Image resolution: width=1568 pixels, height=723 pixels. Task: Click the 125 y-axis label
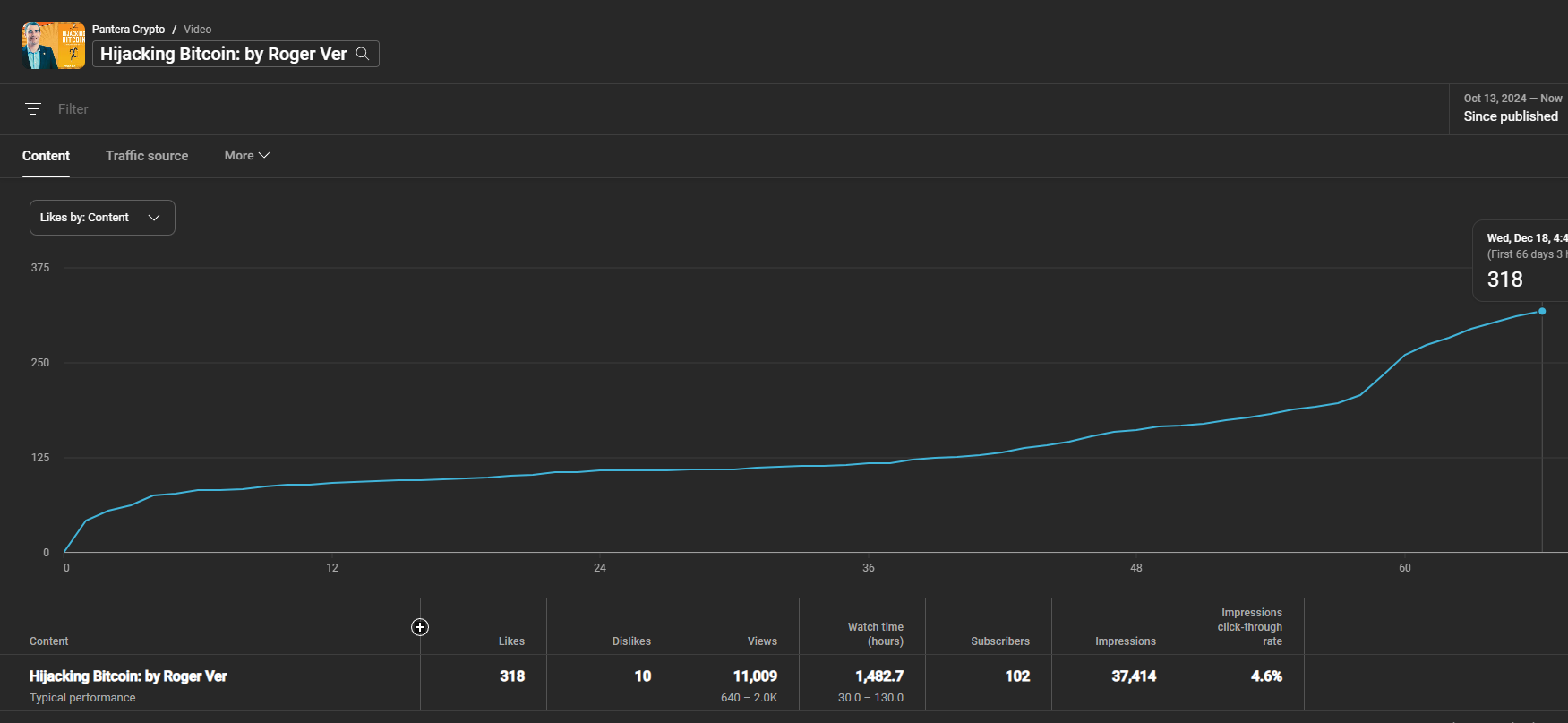coord(40,458)
